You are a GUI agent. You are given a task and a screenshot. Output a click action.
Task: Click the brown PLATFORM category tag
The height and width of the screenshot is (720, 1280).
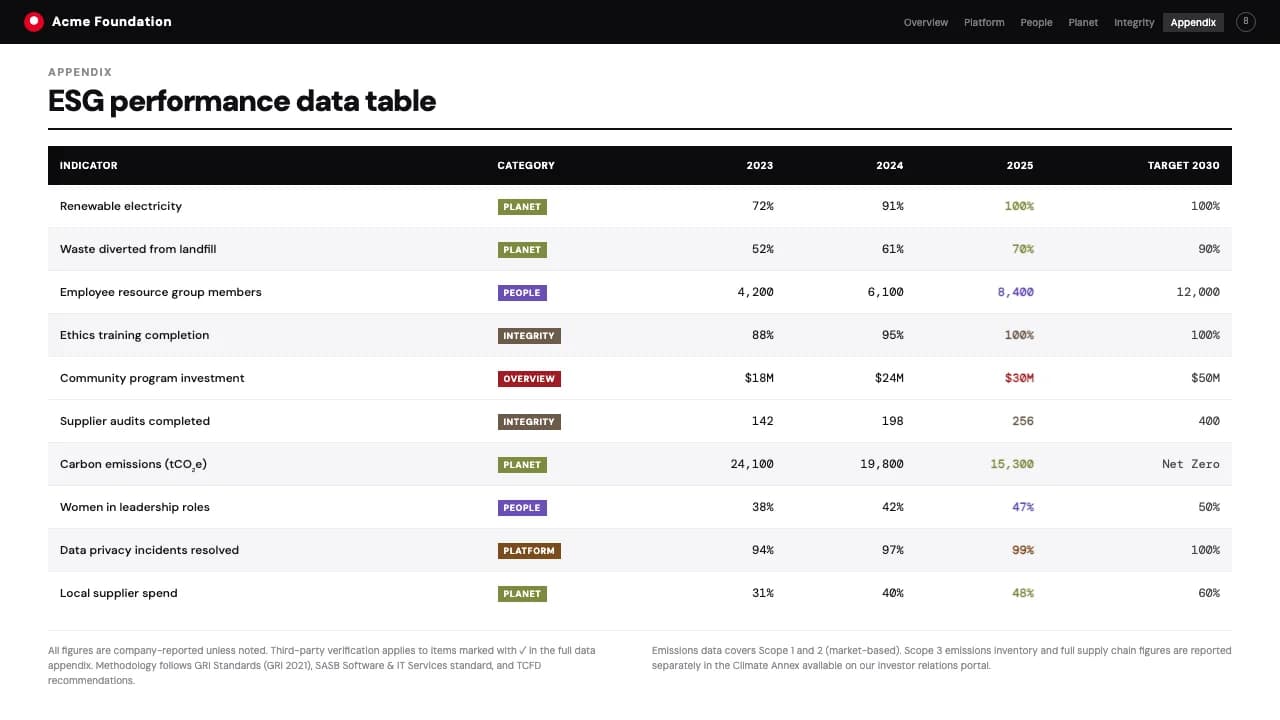coord(529,551)
